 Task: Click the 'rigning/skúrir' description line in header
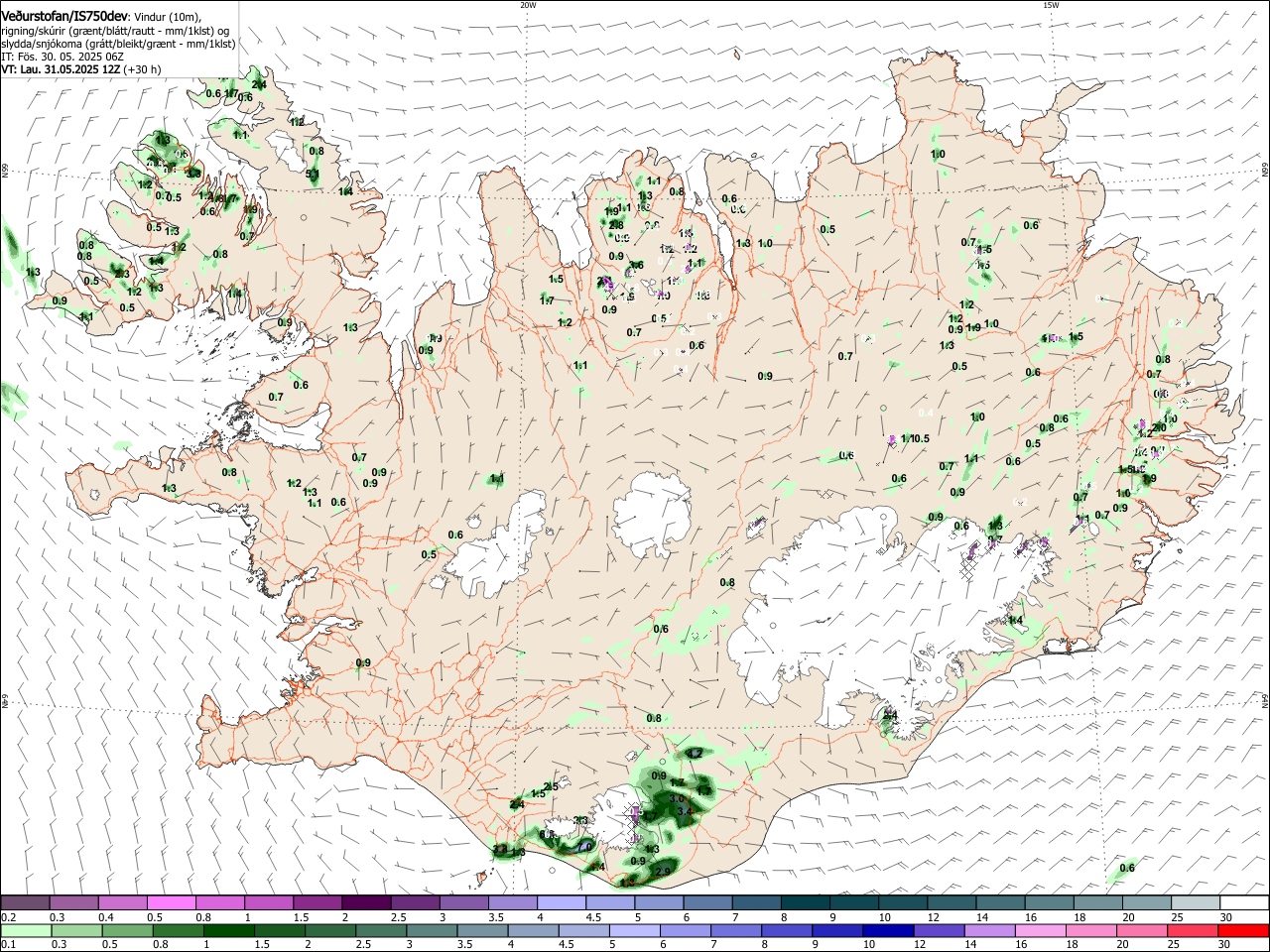[116, 30]
